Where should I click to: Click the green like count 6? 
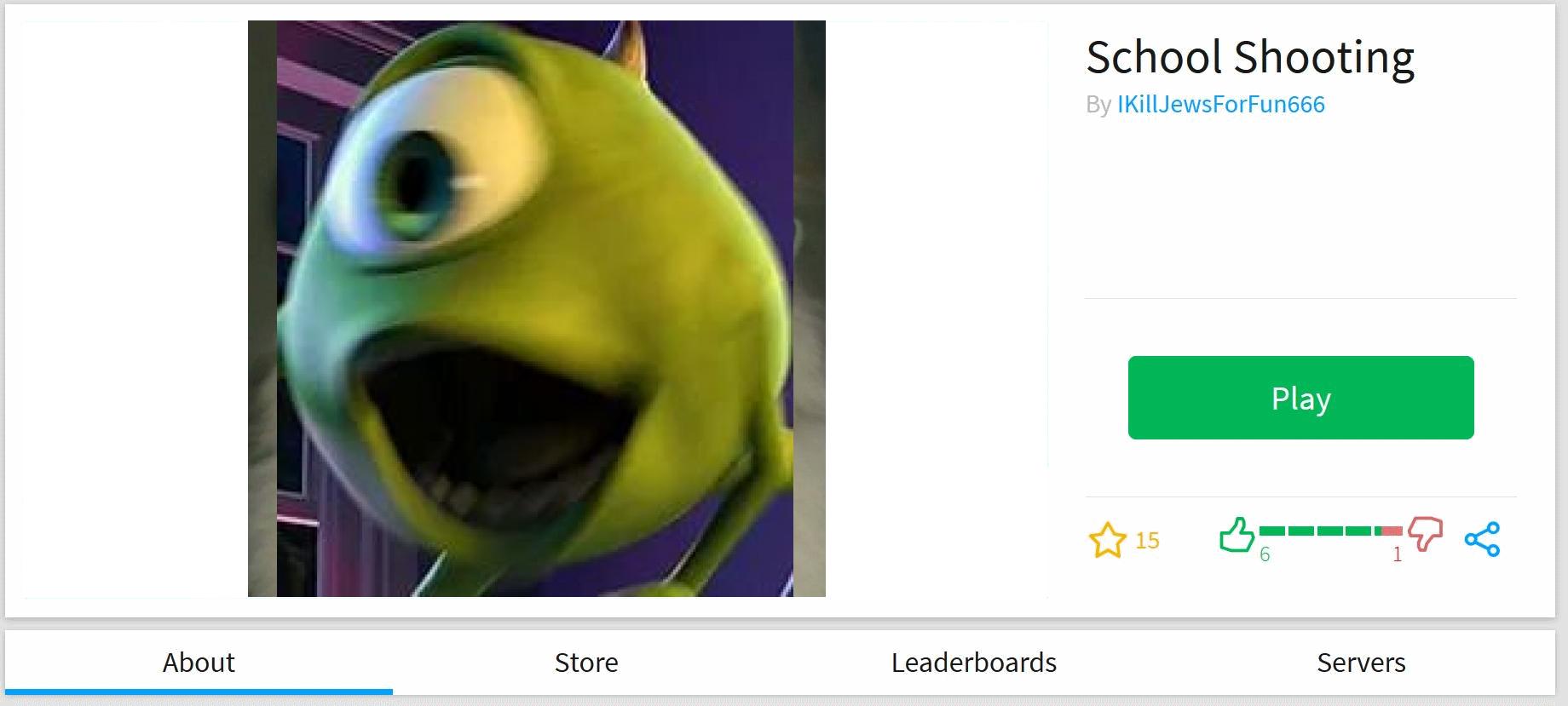point(1265,554)
